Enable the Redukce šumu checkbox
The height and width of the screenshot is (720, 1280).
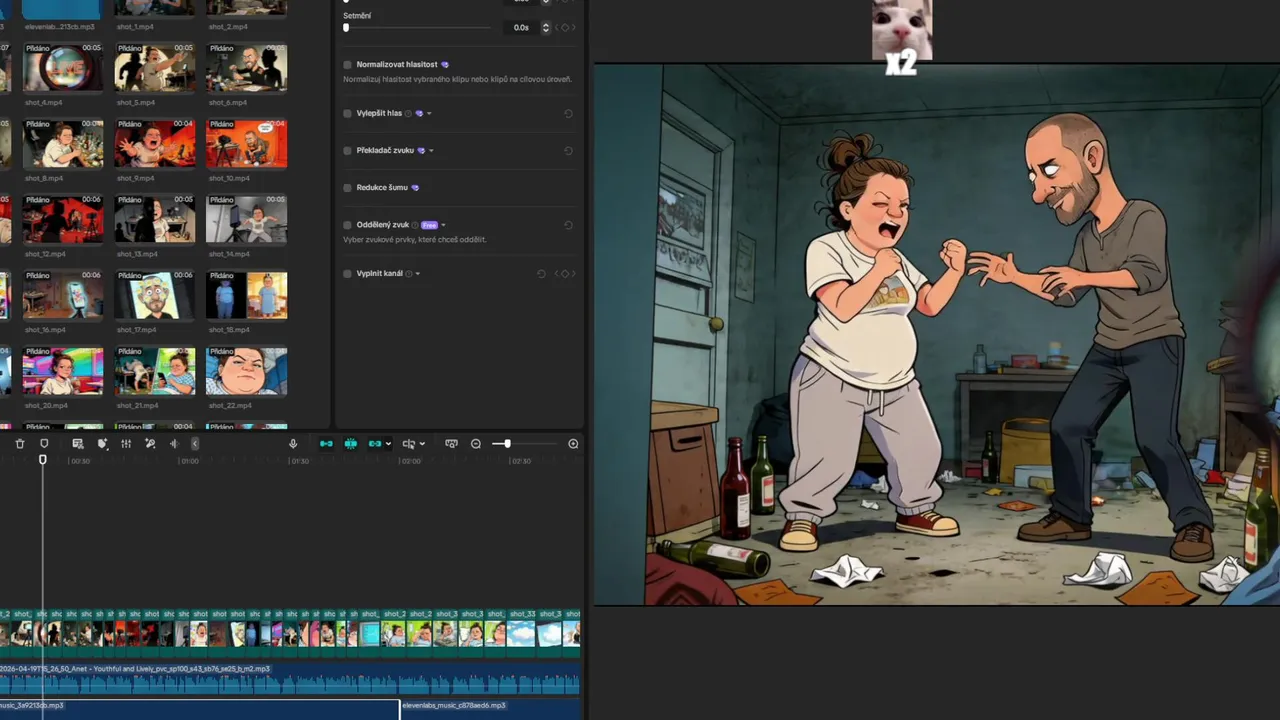347,188
